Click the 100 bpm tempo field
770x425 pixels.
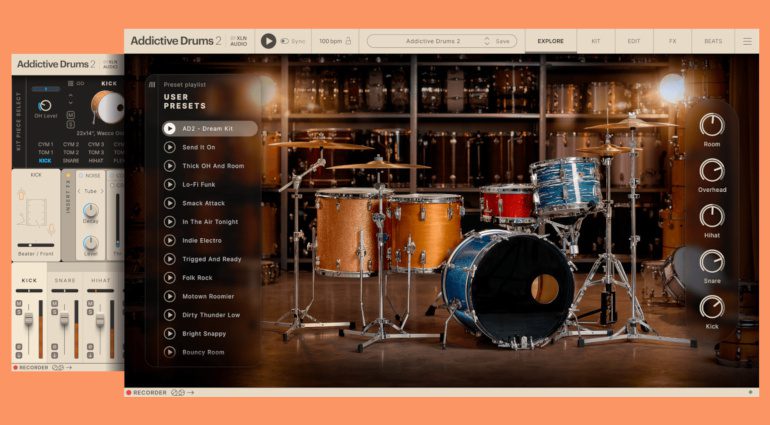point(329,41)
